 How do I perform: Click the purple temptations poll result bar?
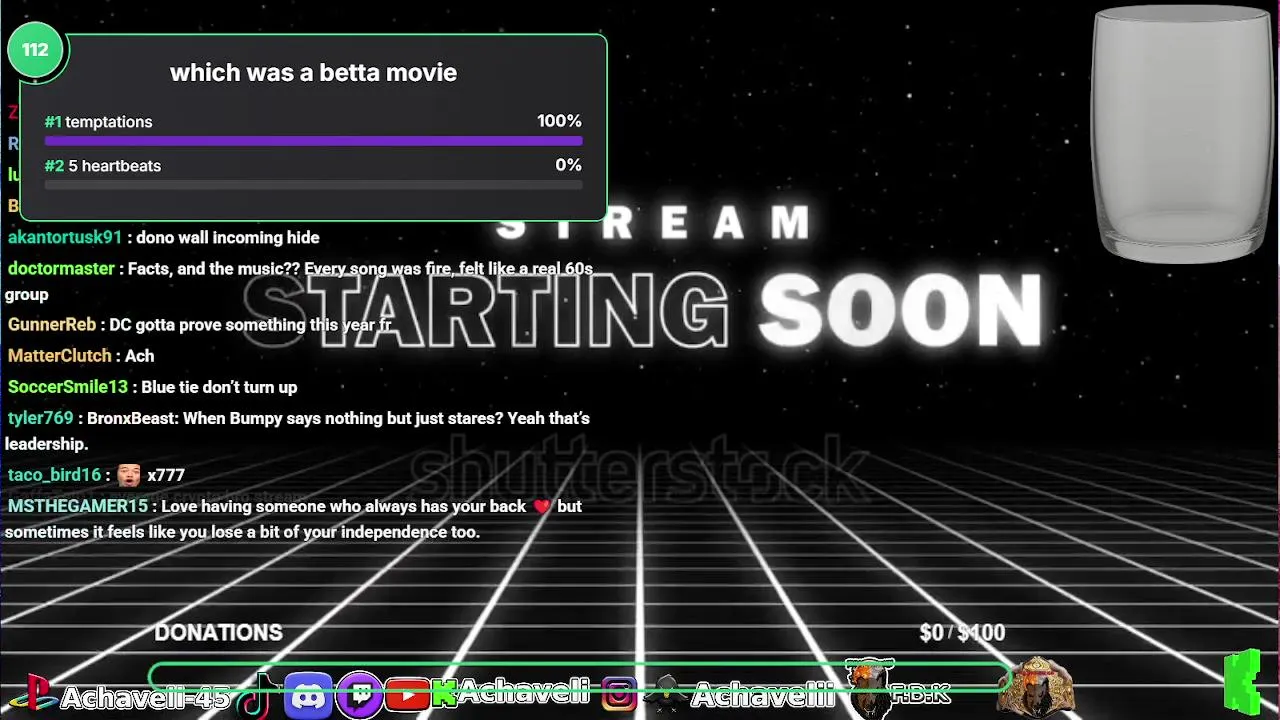point(313,142)
